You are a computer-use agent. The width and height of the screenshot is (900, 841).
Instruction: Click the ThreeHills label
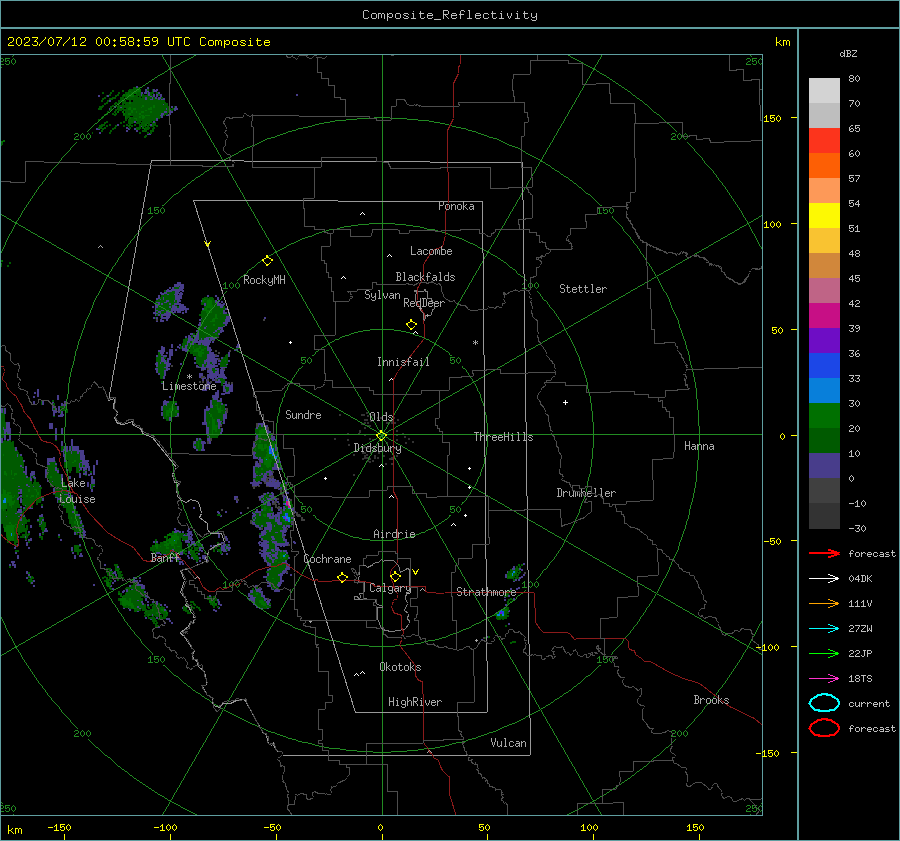click(x=503, y=437)
